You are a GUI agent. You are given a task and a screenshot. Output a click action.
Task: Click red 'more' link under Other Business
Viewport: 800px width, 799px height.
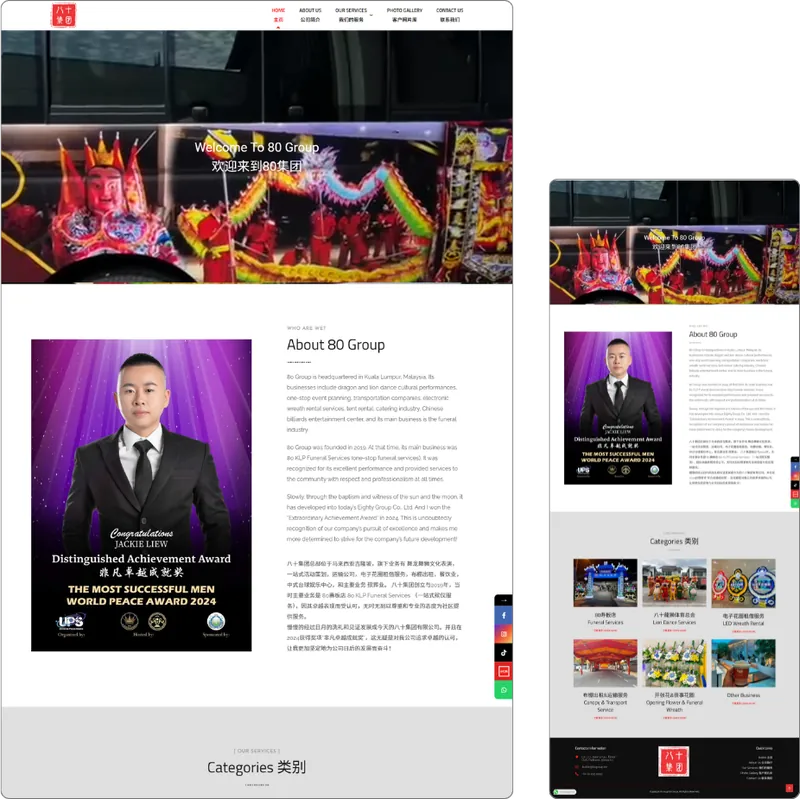pyautogui.click(x=743, y=703)
